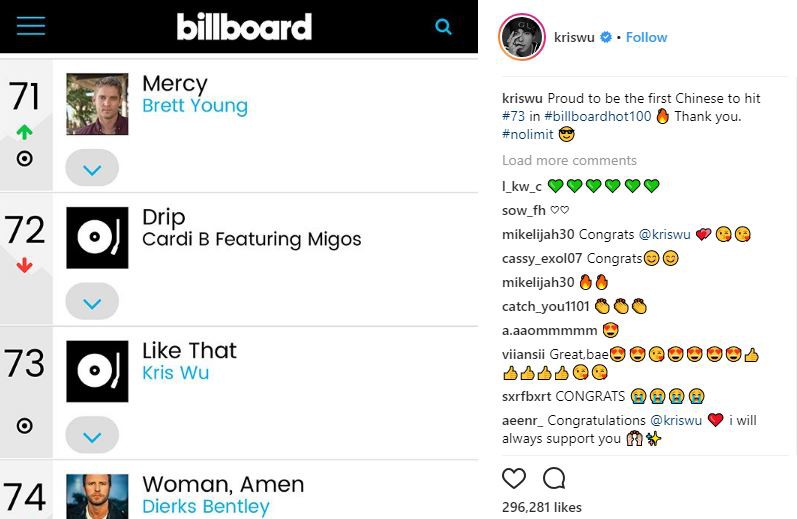Click Brett Young album thumbnail
The image size is (797, 519).
pyautogui.click(x=97, y=104)
